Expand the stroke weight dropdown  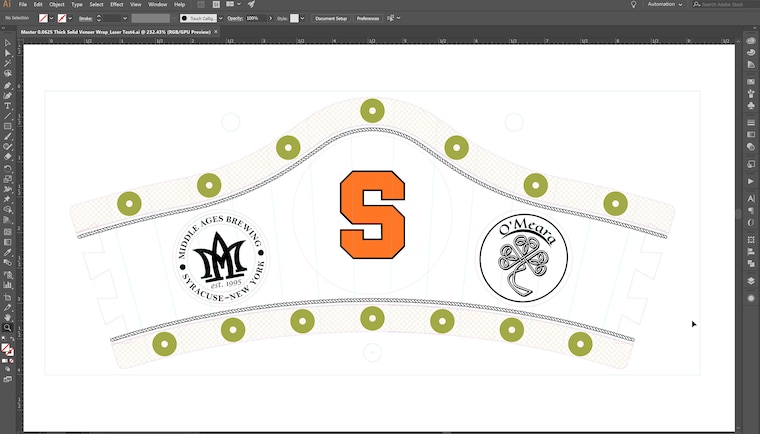125,18
